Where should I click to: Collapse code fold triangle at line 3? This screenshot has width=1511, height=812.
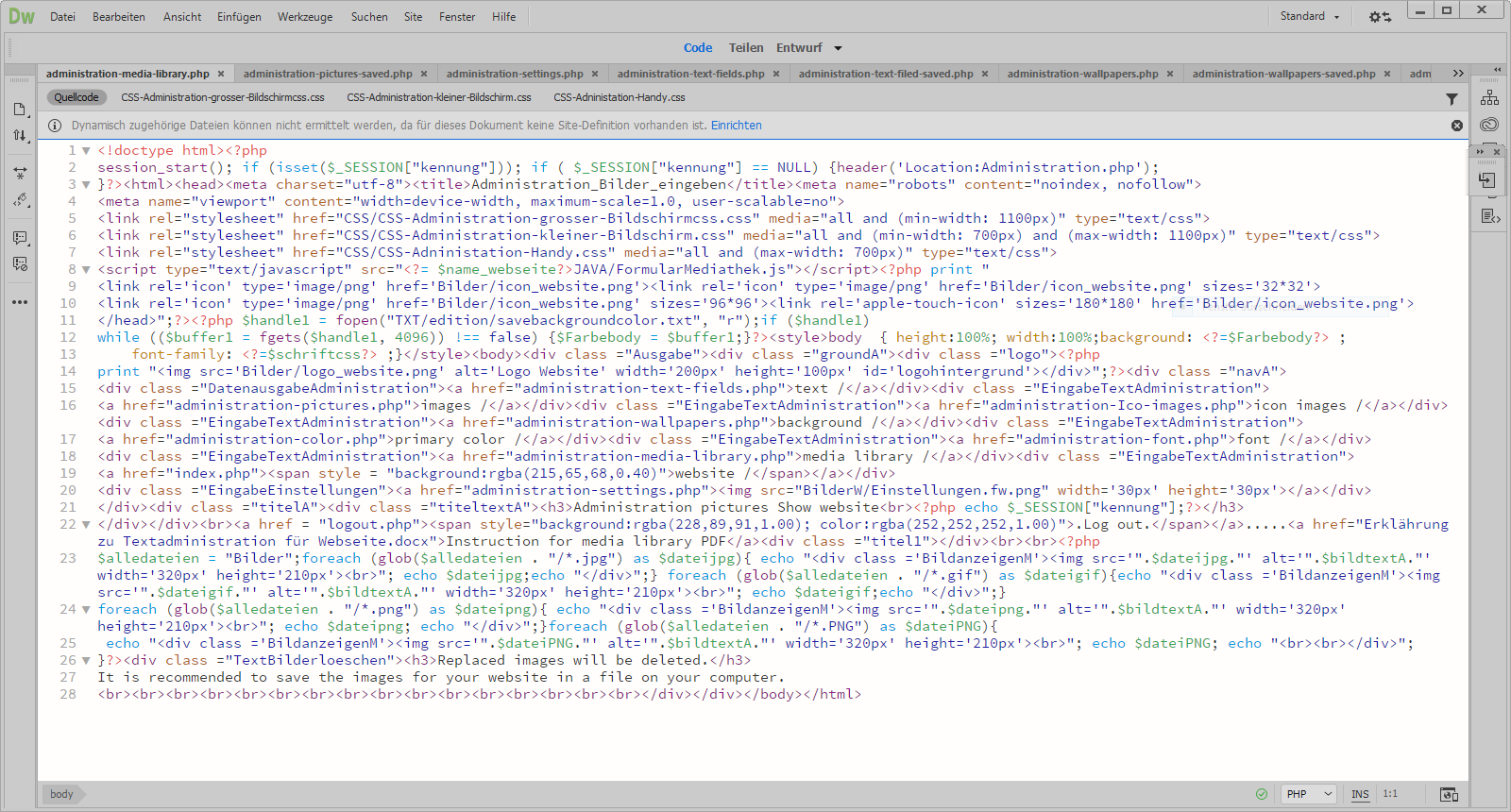point(86,185)
